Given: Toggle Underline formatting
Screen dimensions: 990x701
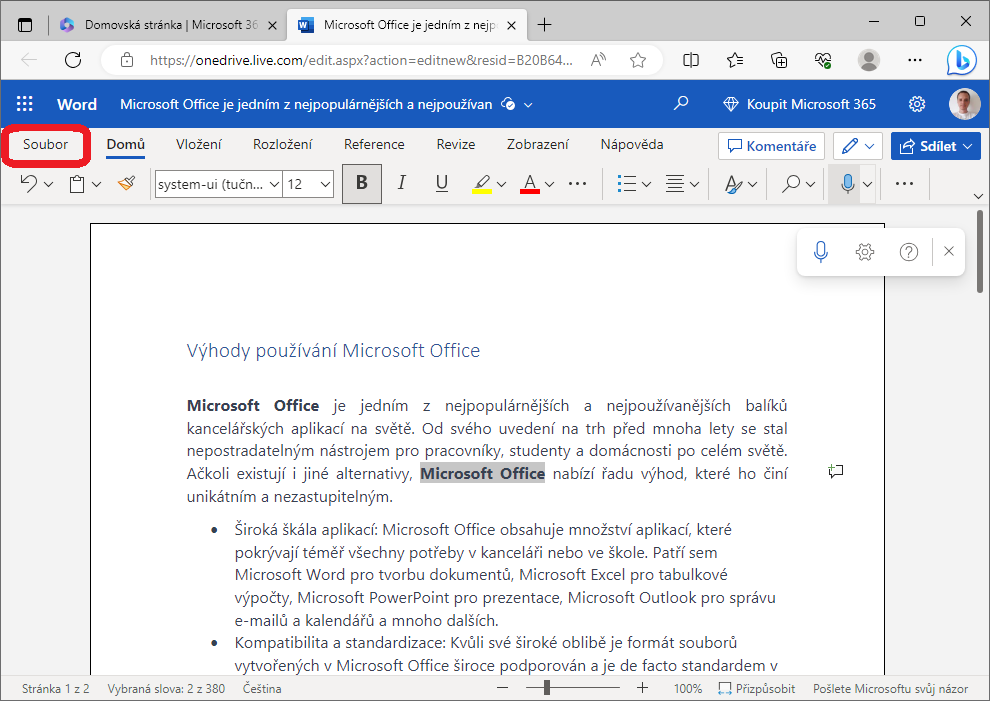Looking at the screenshot, I should coord(442,184).
